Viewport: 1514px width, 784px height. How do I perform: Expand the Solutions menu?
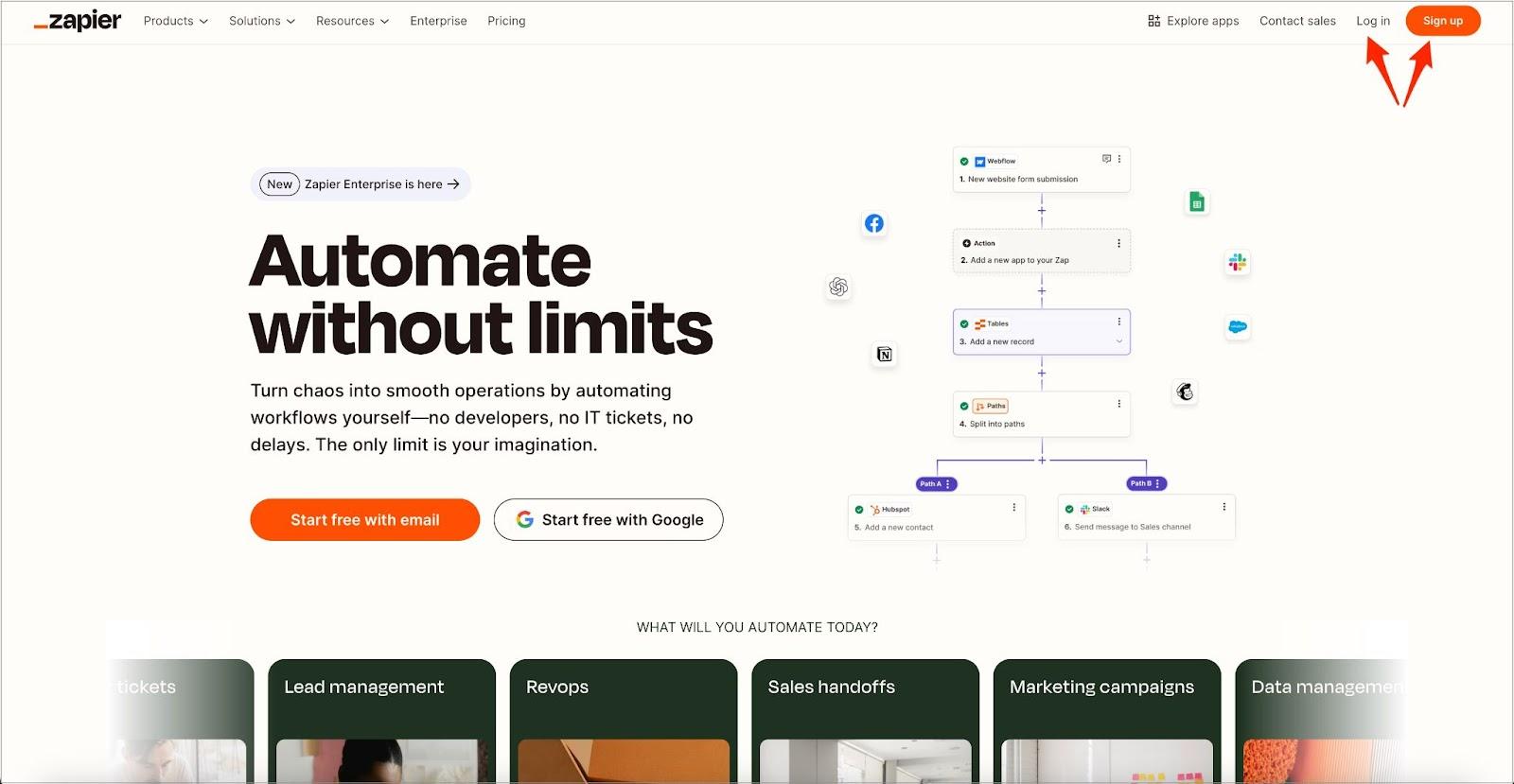pyautogui.click(x=262, y=21)
